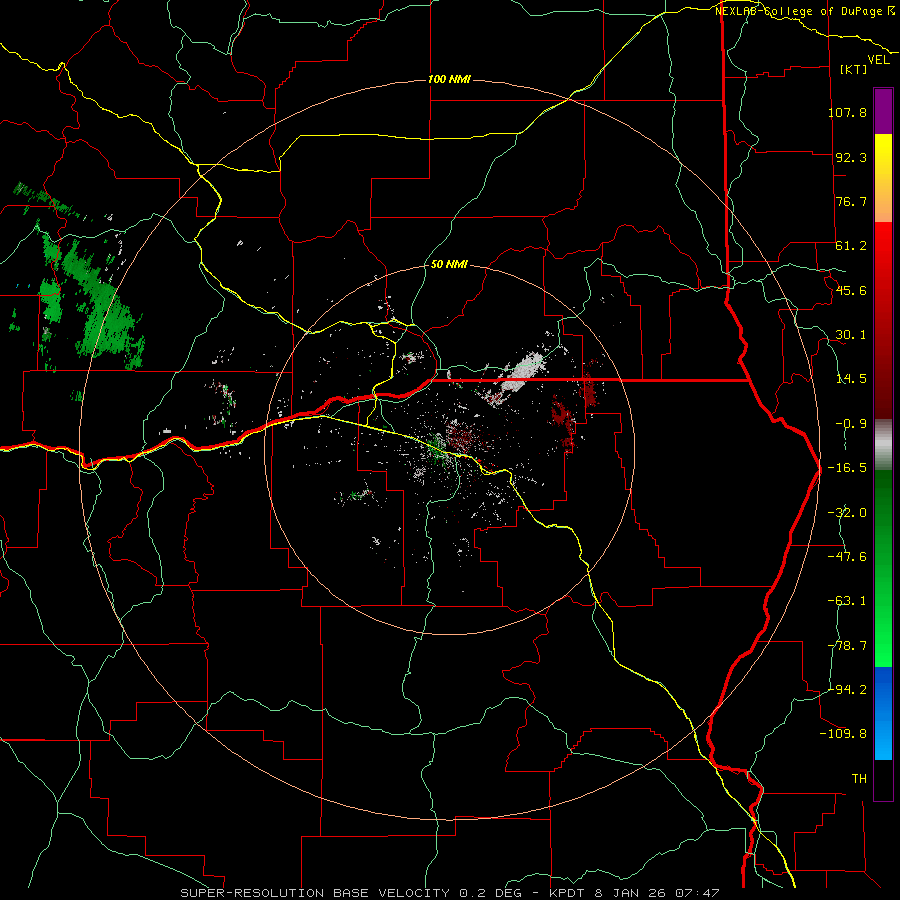The image size is (900, 900).
Task: Click the -94.2 velocity scale value
Action: coord(847,690)
